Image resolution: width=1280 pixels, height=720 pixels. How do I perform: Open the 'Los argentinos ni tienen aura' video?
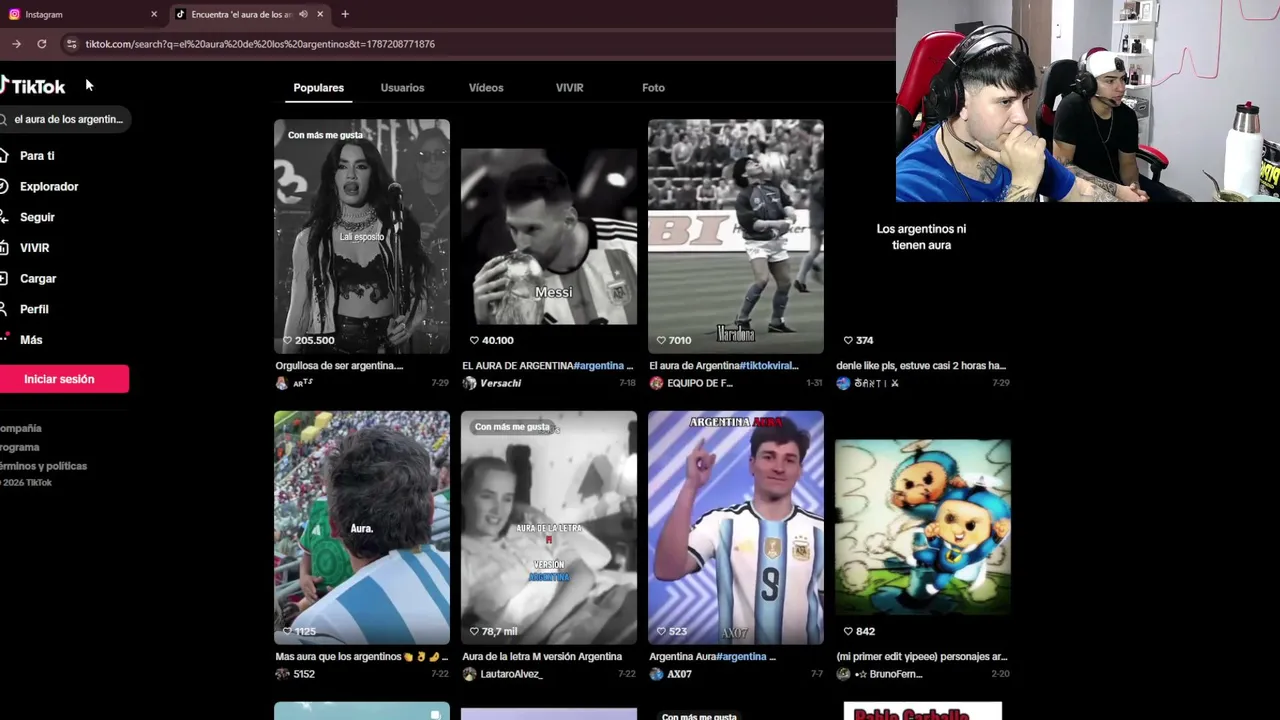pyautogui.click(x=923, y=236)
